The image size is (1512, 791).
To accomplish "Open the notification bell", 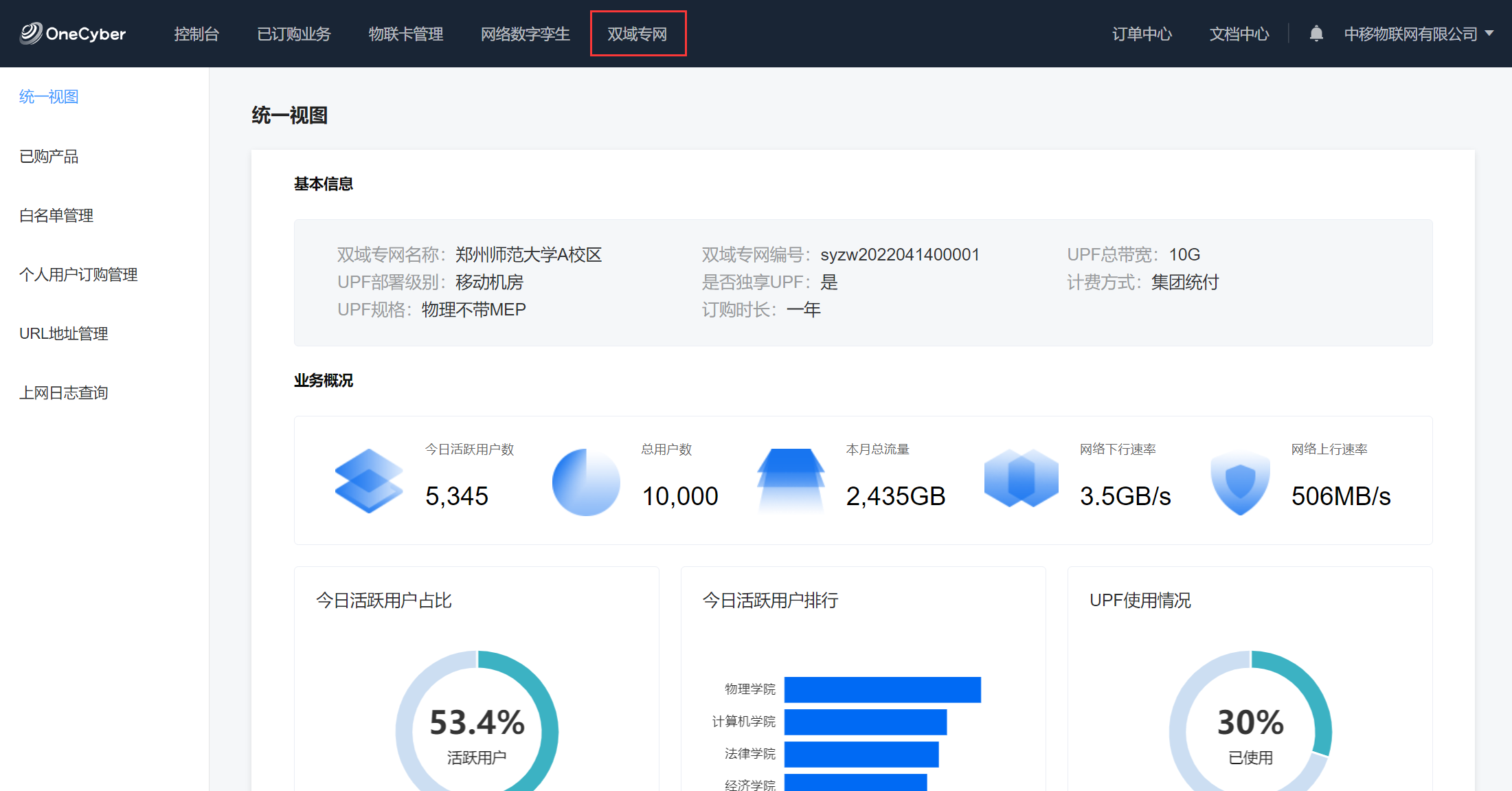I will pyautogui.click(x=1316, y=34).
